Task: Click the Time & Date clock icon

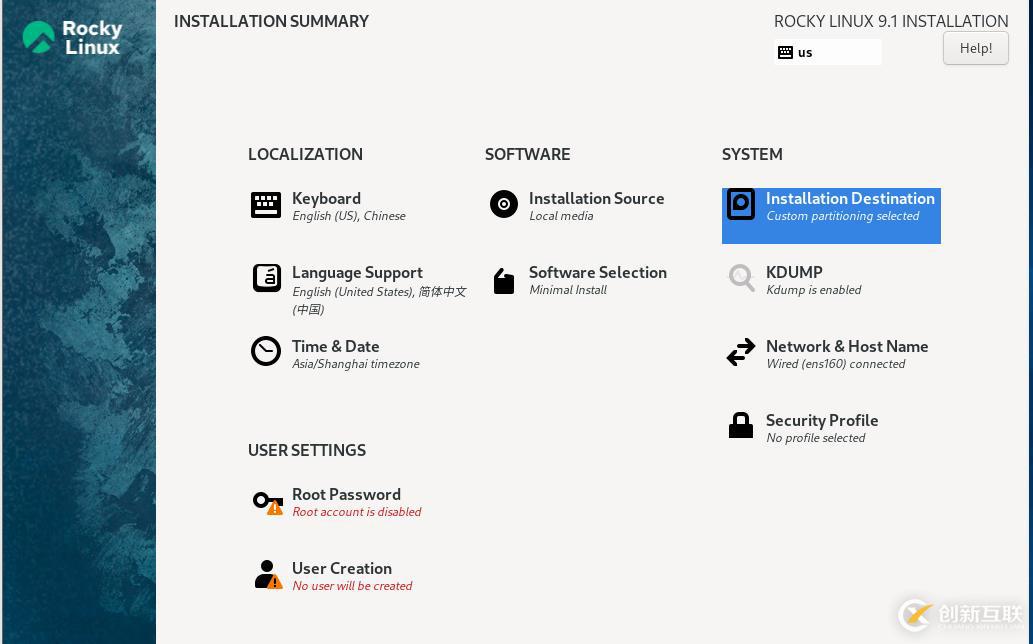Action: pos(266,352)
